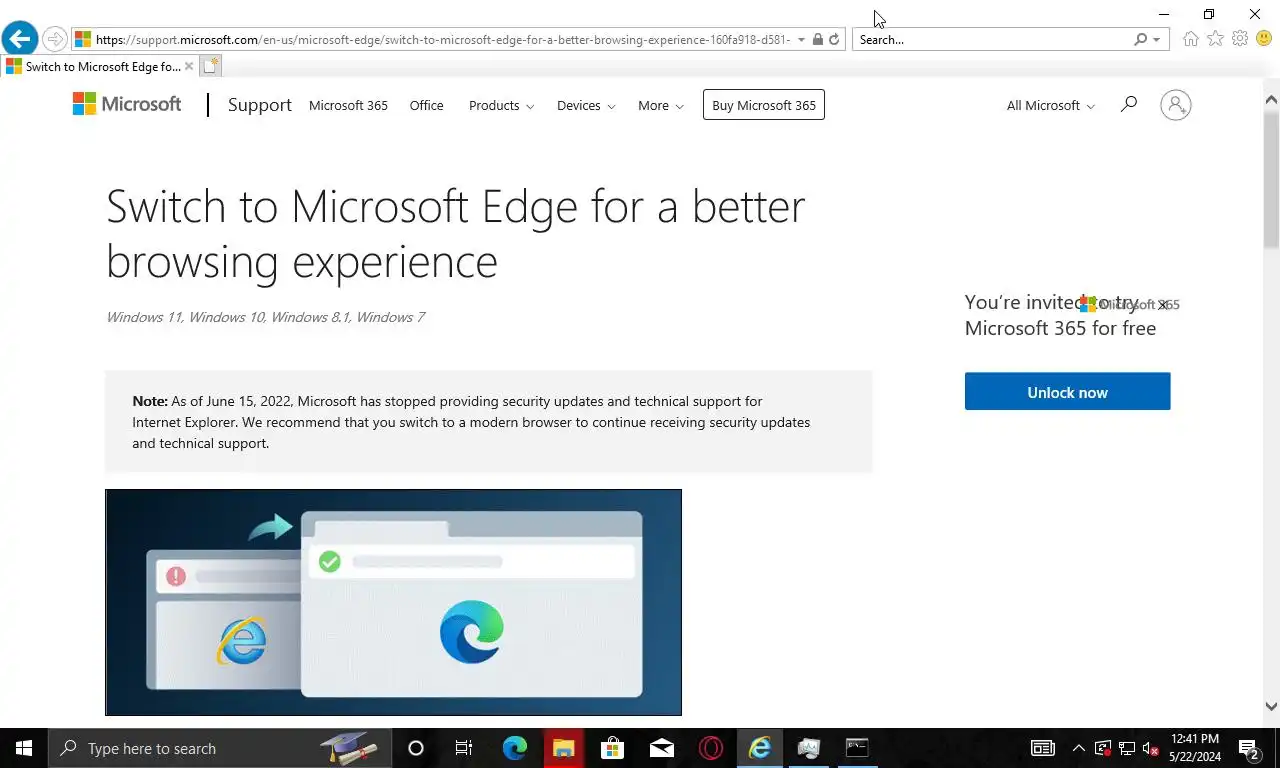The height and width of the screenshot is (768, 1280).
Task: Click the Unlock now button
Action: coord(1067,391)
